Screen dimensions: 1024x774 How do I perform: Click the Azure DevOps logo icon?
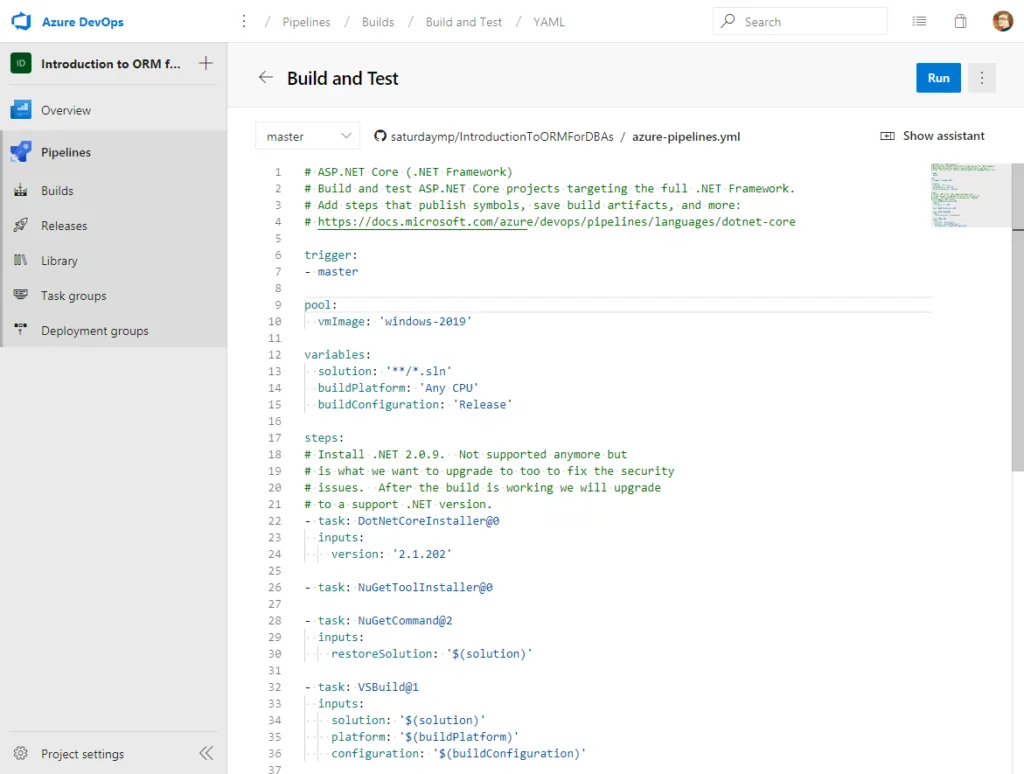point(21,22)
